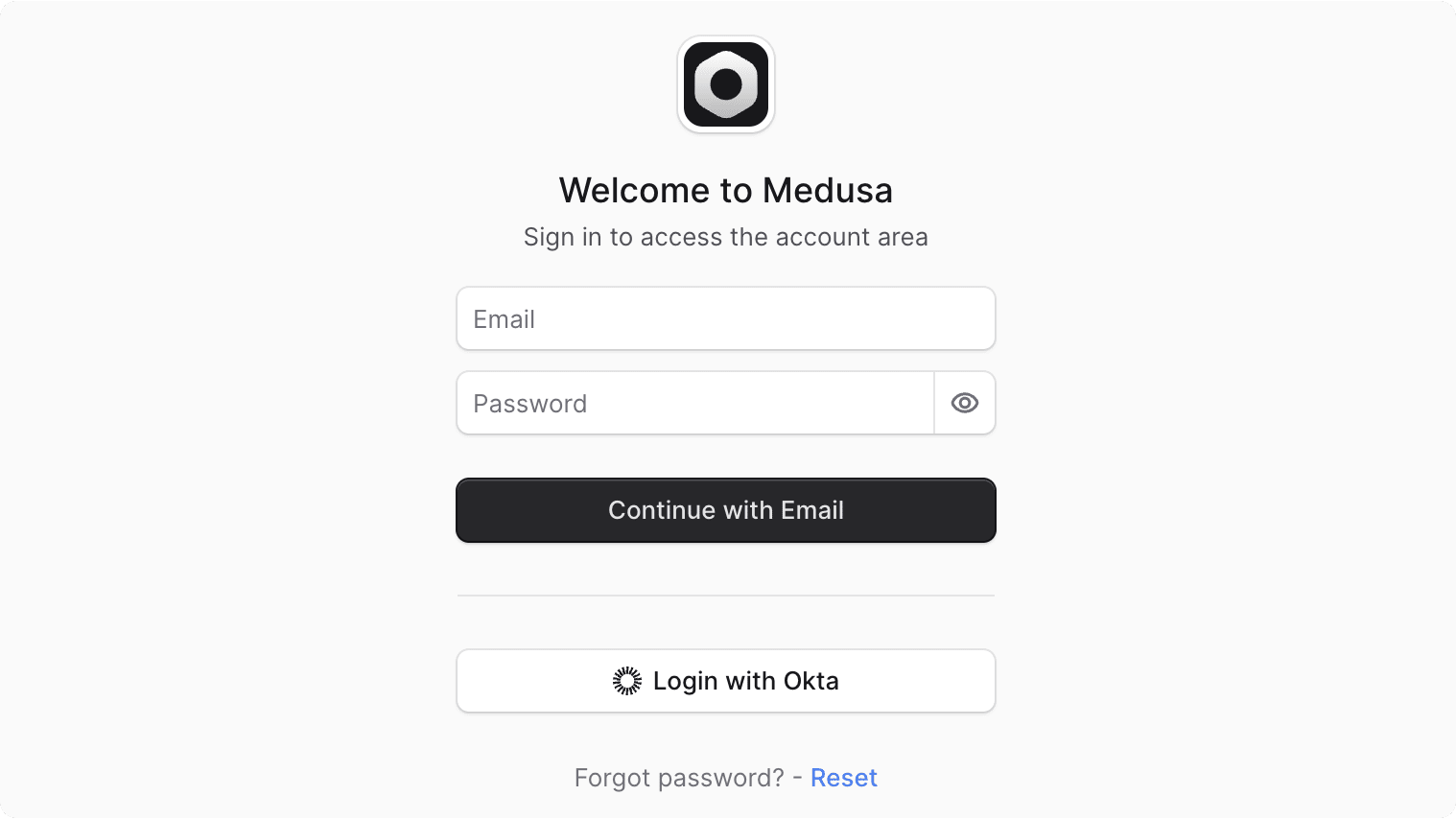This screenshot has height=819, width=1456.
Task: Click the circular emblem inside the Medusa logo
Action: pos(726,84)
